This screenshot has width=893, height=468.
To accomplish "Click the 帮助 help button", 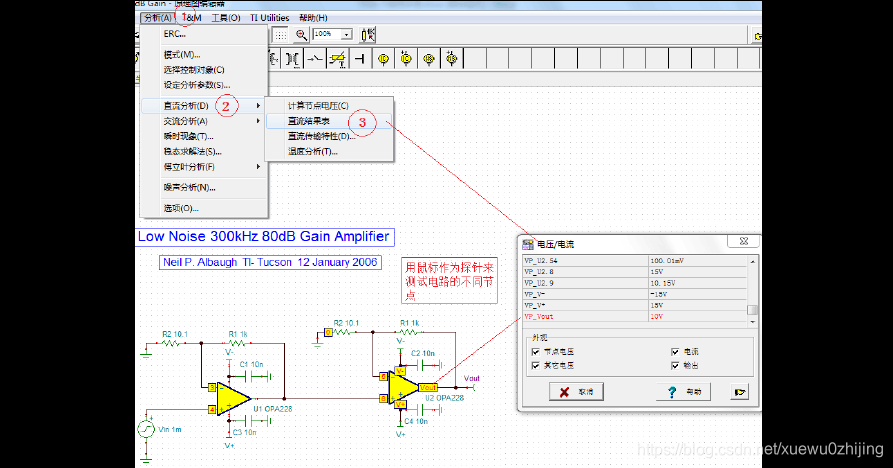I will (683, 392).
